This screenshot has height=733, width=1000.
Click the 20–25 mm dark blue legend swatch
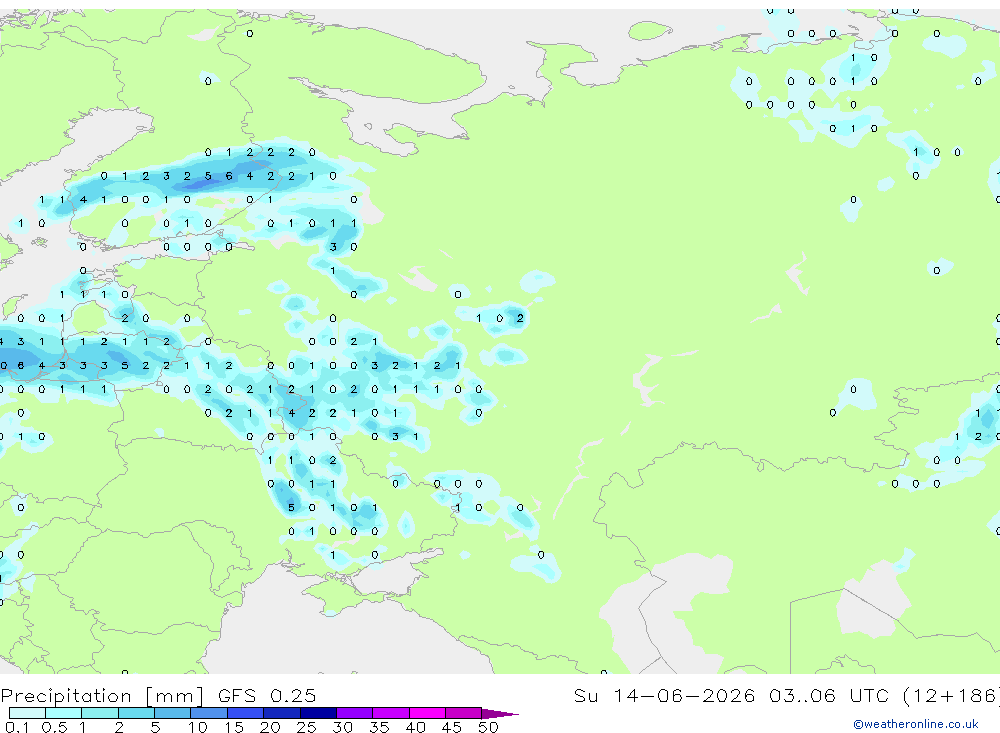coord(282,713)
